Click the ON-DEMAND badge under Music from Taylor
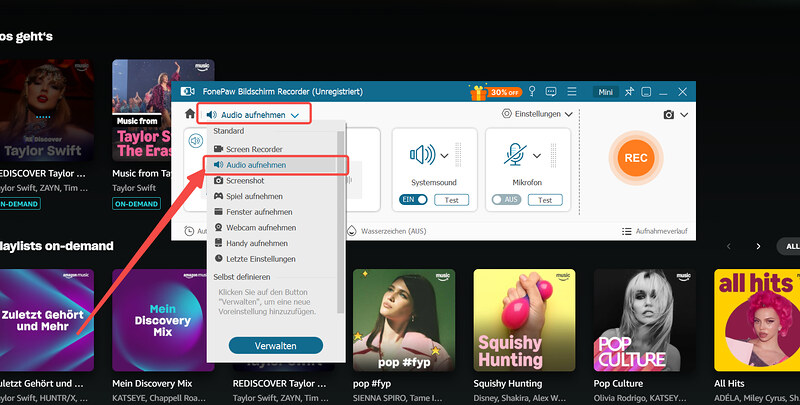The image size is (800, 405). pos(136,204)
